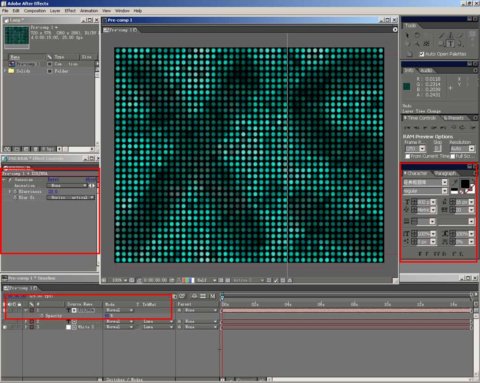Select the Rotation tool in Tools palette
Image resolution: width=480 pixels, height=383 pixels.
coord(417,35)
